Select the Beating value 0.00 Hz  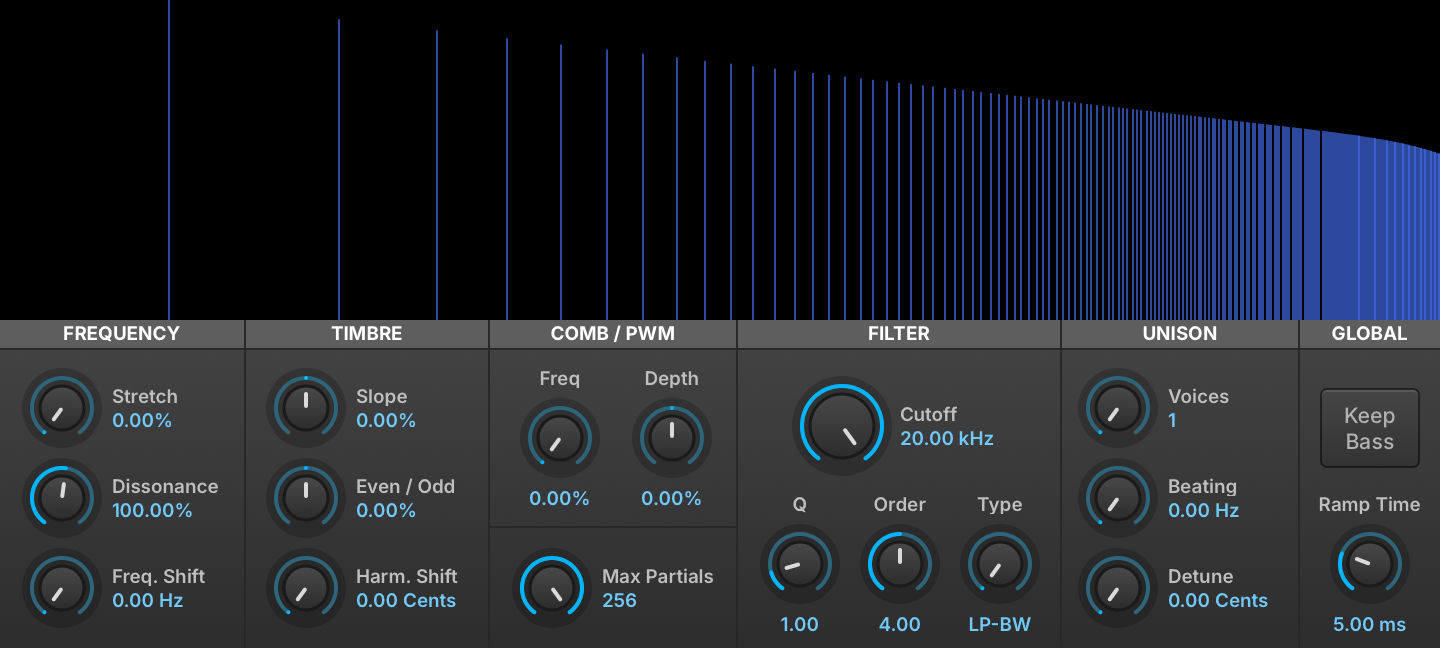point(1204,511)
